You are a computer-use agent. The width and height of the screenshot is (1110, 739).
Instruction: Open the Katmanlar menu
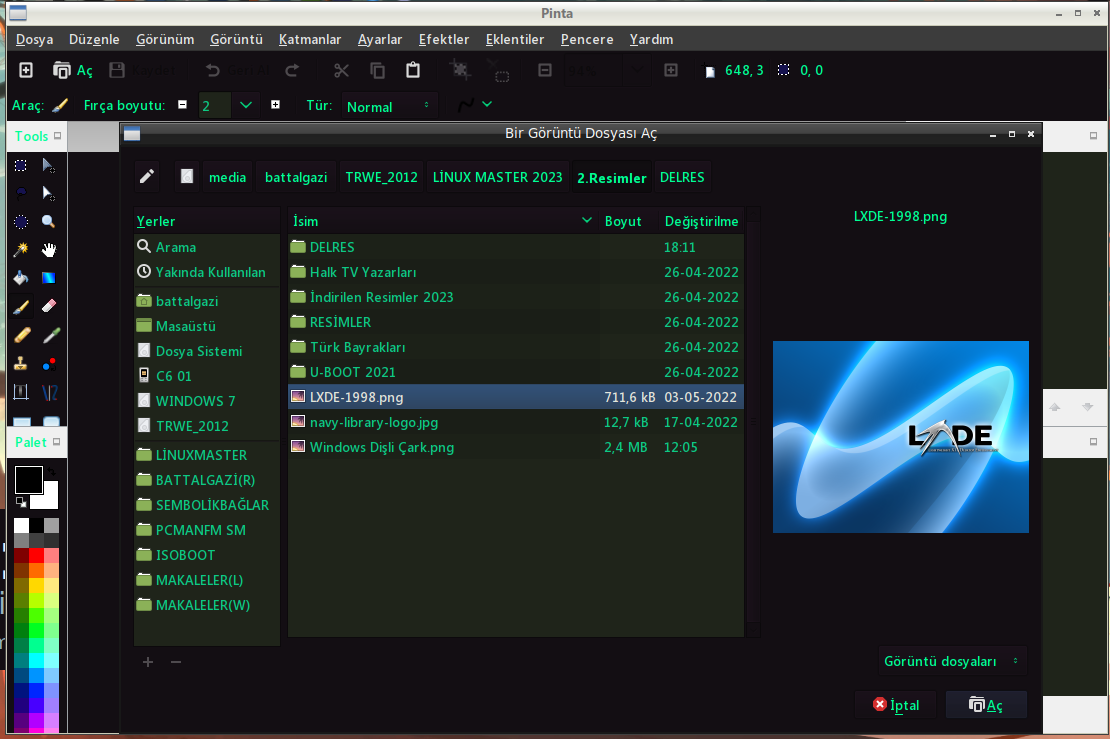tap(309, 40)
